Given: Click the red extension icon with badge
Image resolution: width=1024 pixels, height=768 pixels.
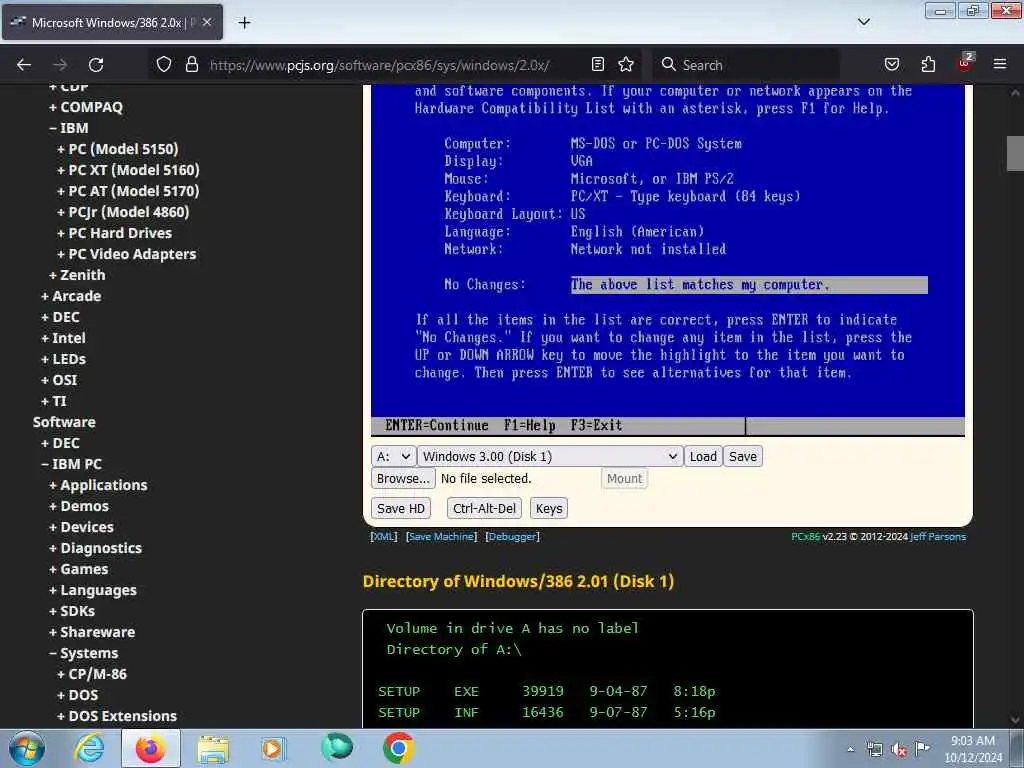Looking at the screenshot, I should click(965, 63).
